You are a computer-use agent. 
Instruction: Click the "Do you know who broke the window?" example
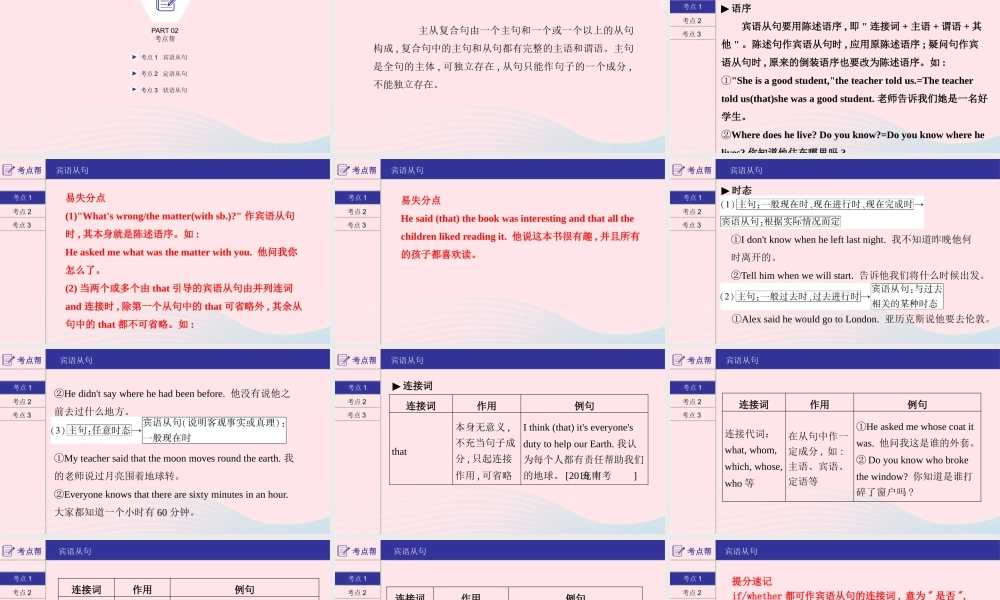[x=916, y=476]
